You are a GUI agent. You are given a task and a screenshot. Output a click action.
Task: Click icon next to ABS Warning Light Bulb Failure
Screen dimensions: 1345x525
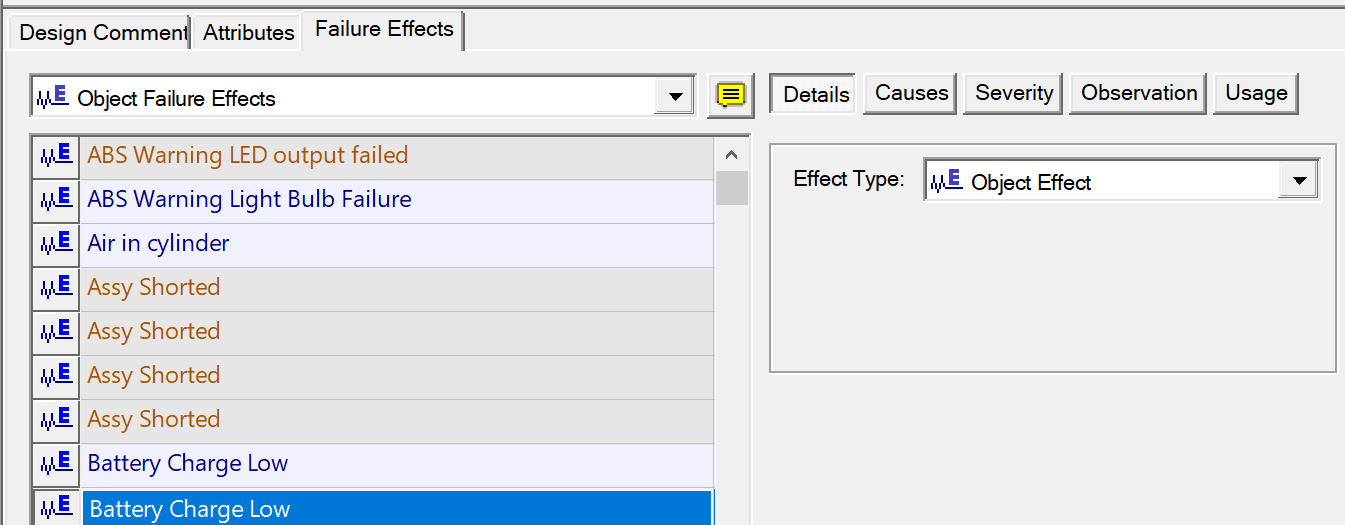point(55,199)
